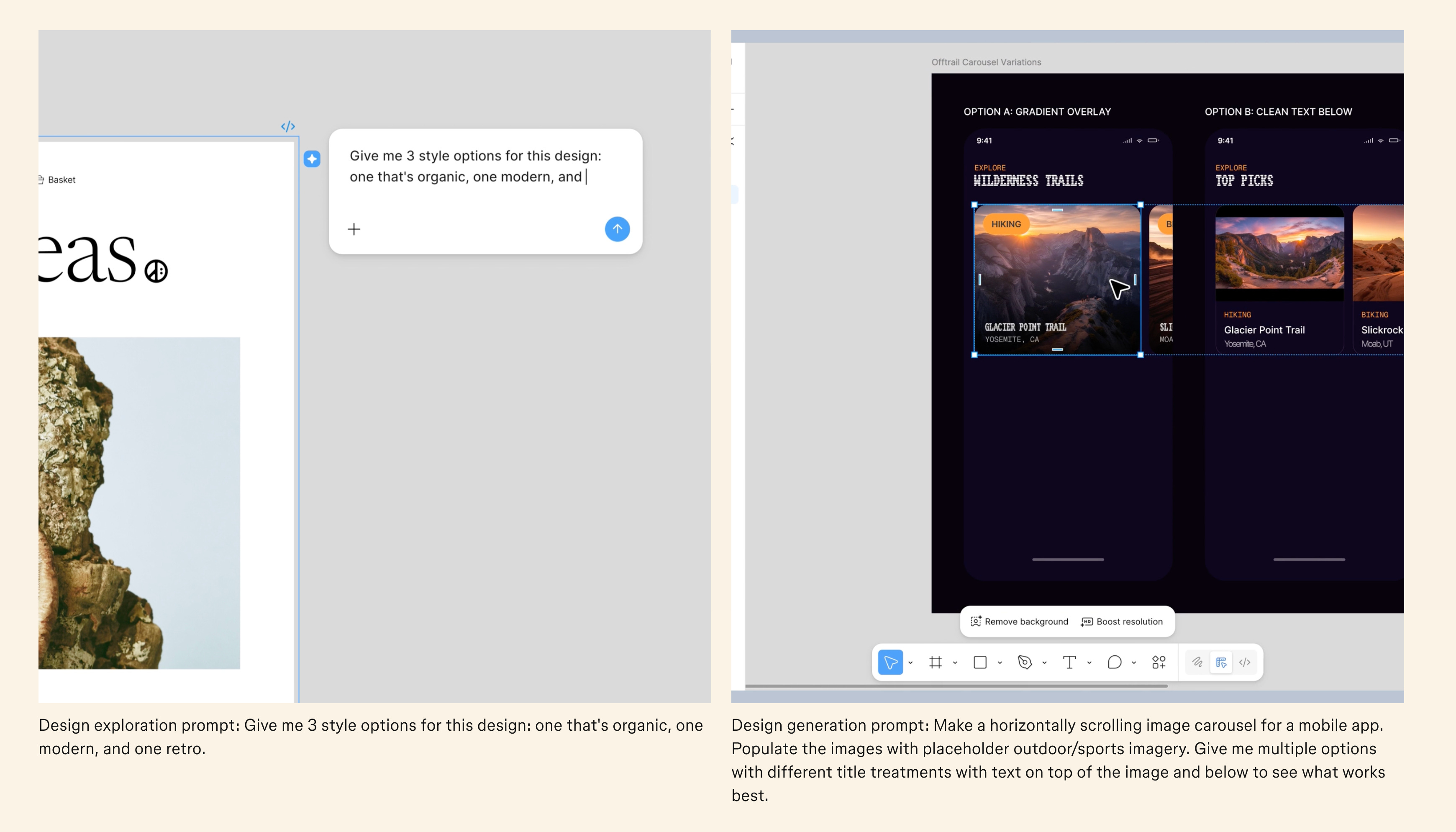Select the Pen tool

1025,662
